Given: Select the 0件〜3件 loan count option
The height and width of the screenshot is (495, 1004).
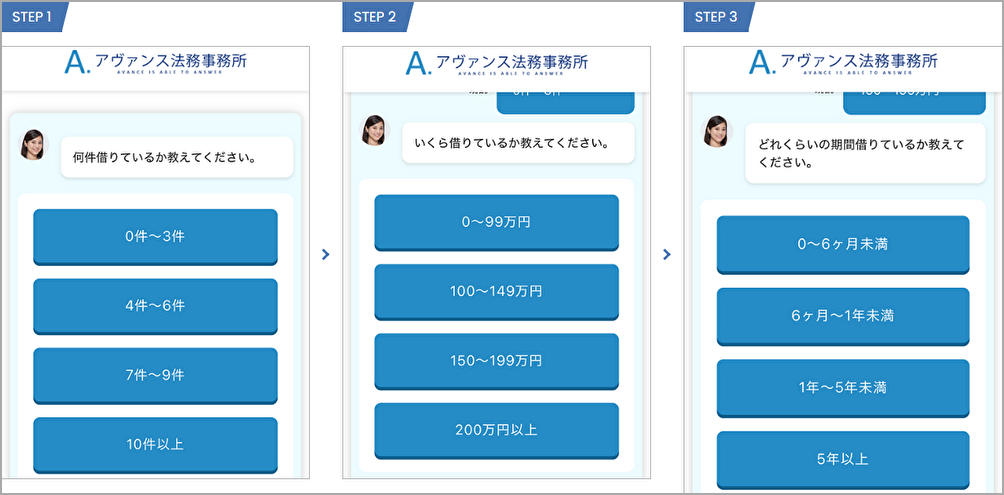Looking at the screenshot, I should (155, 236).
